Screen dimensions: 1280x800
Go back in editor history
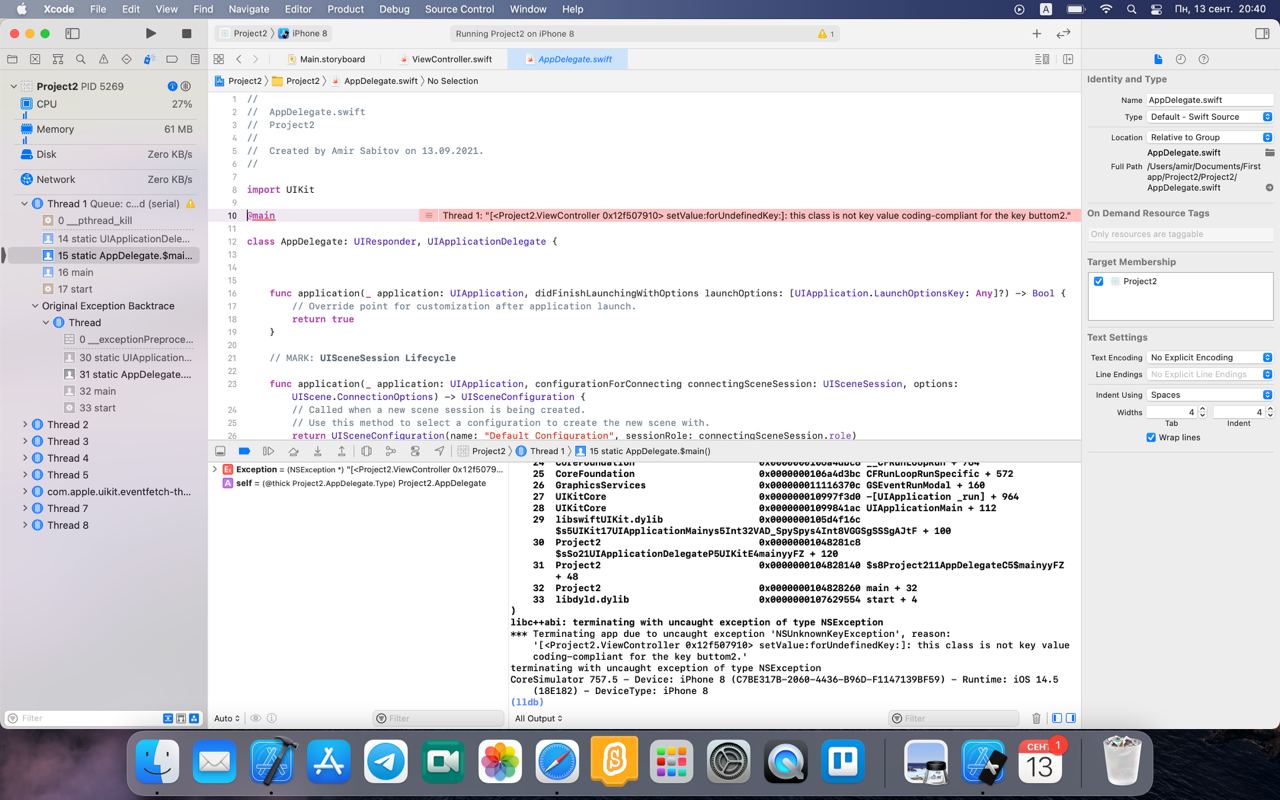[239, 59]
